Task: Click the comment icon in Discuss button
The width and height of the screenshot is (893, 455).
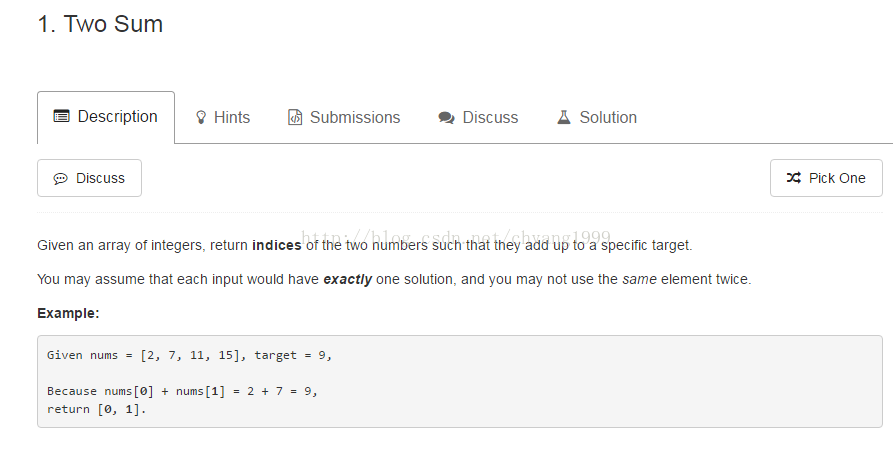Action: 61,178
